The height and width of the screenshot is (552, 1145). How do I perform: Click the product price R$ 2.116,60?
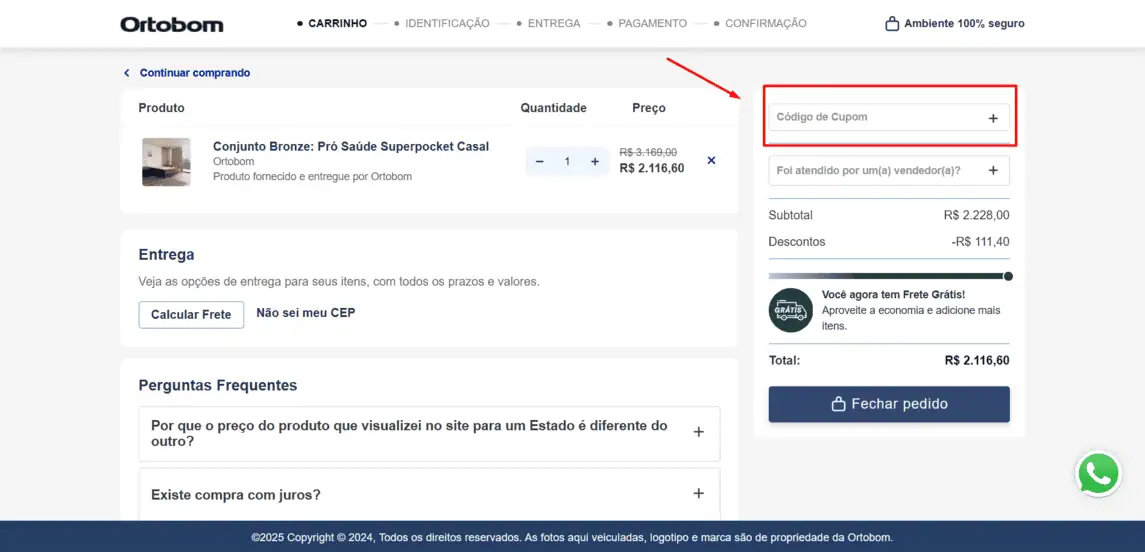click(651, 169)
